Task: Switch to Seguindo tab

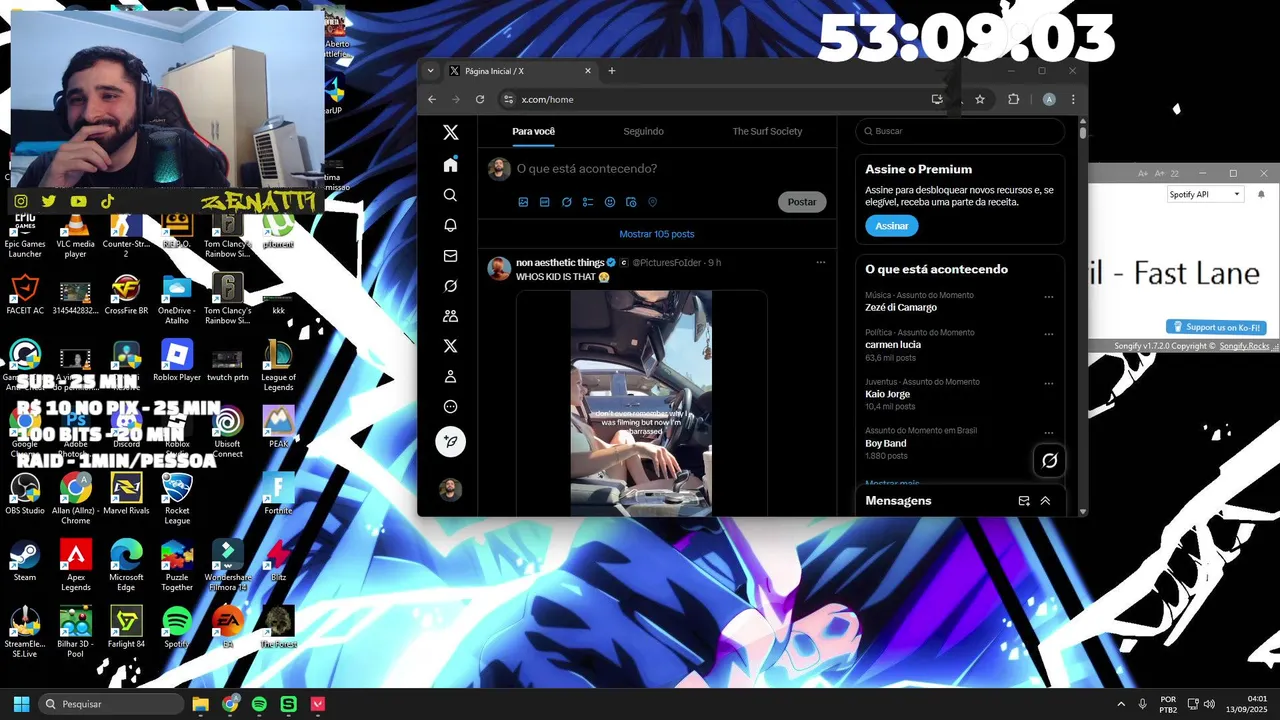Action: [643, 131]
